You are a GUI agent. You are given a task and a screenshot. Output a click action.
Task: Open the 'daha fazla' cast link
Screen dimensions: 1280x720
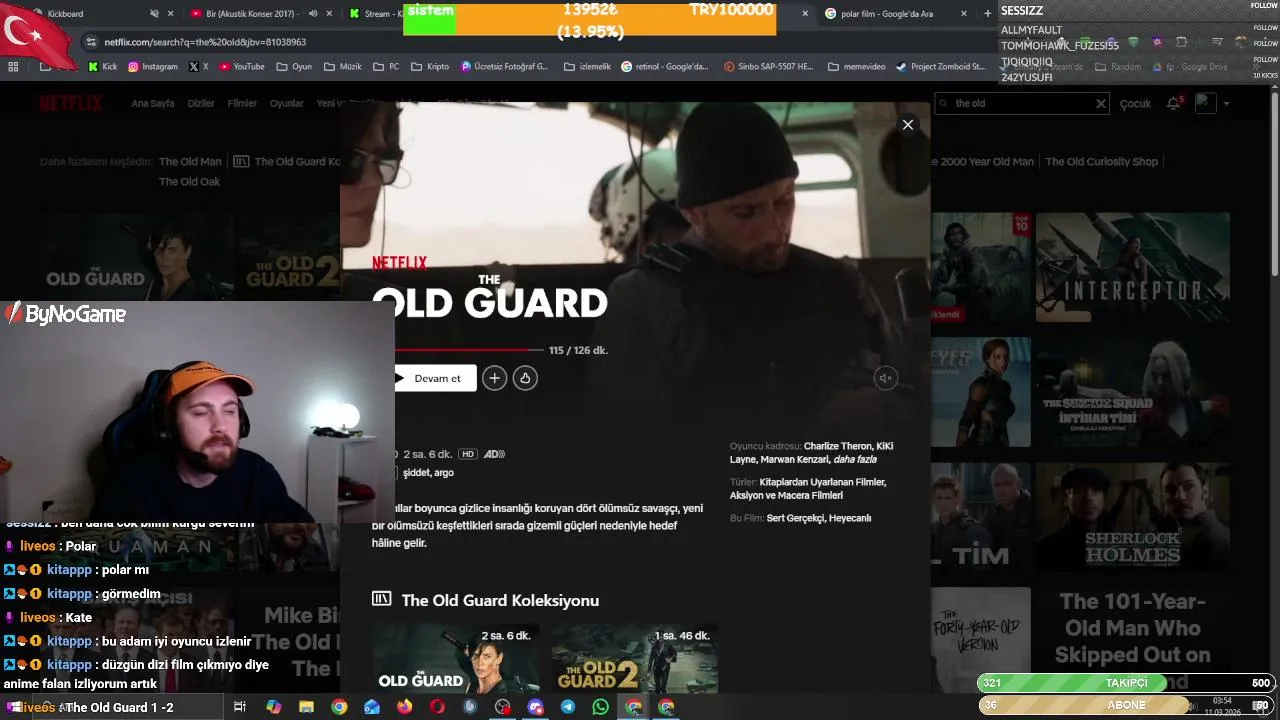coord(855,459)
